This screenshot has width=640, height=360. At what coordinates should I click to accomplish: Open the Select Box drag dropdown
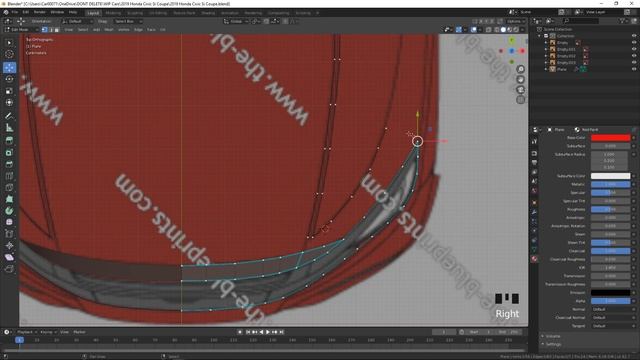(x=127, y=21)
